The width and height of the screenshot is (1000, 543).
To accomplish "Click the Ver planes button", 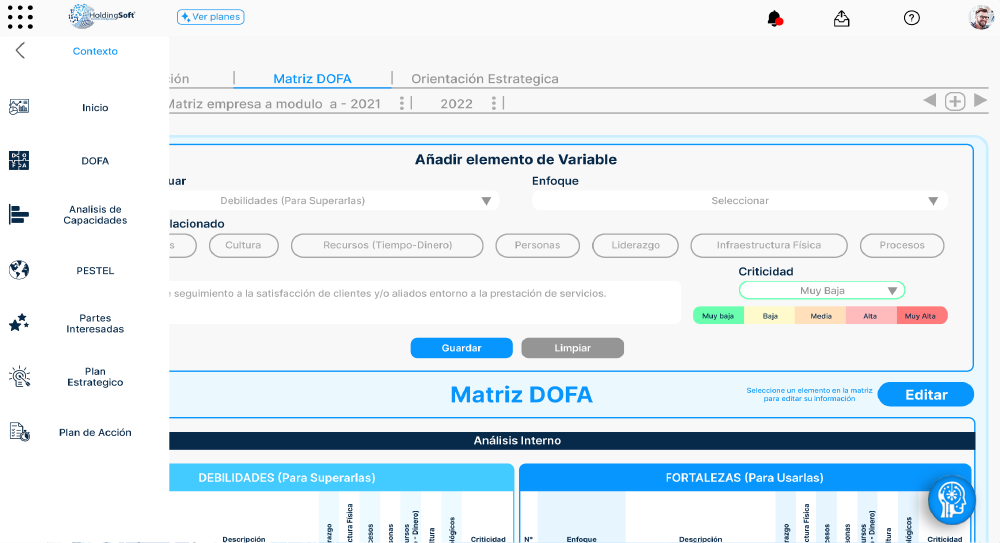I will click(x=210, y=17).
